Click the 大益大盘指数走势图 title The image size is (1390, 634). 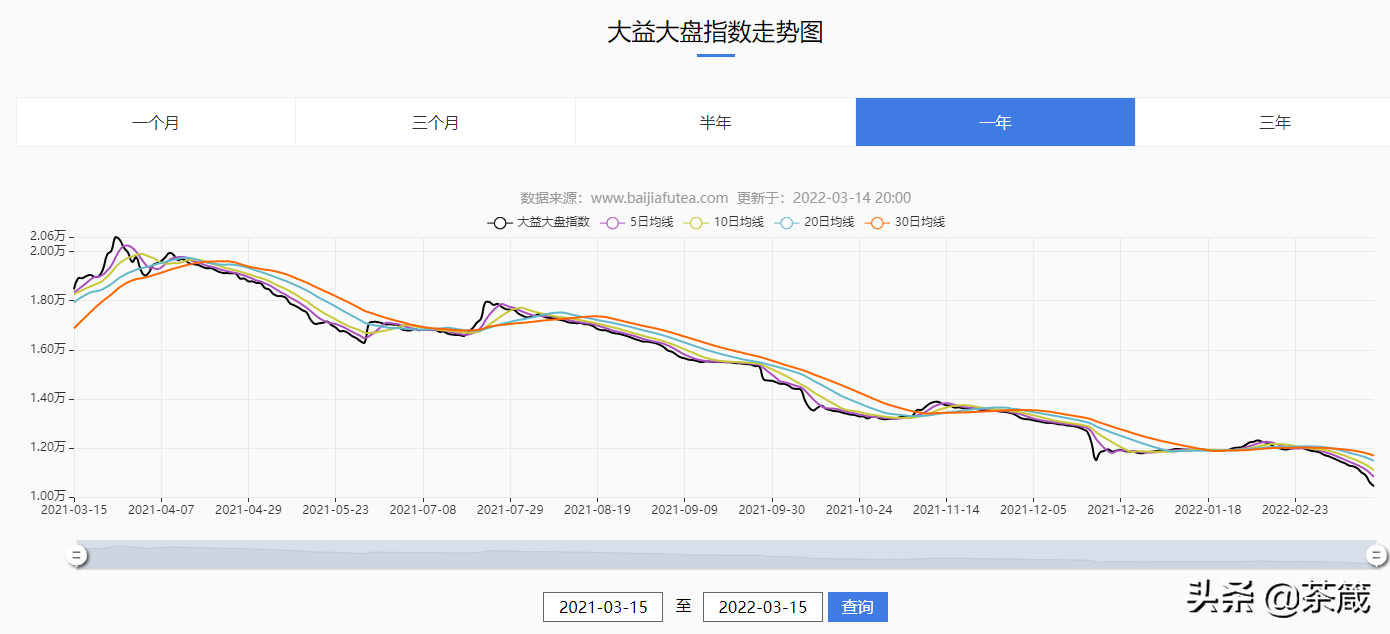pos(715,32)
